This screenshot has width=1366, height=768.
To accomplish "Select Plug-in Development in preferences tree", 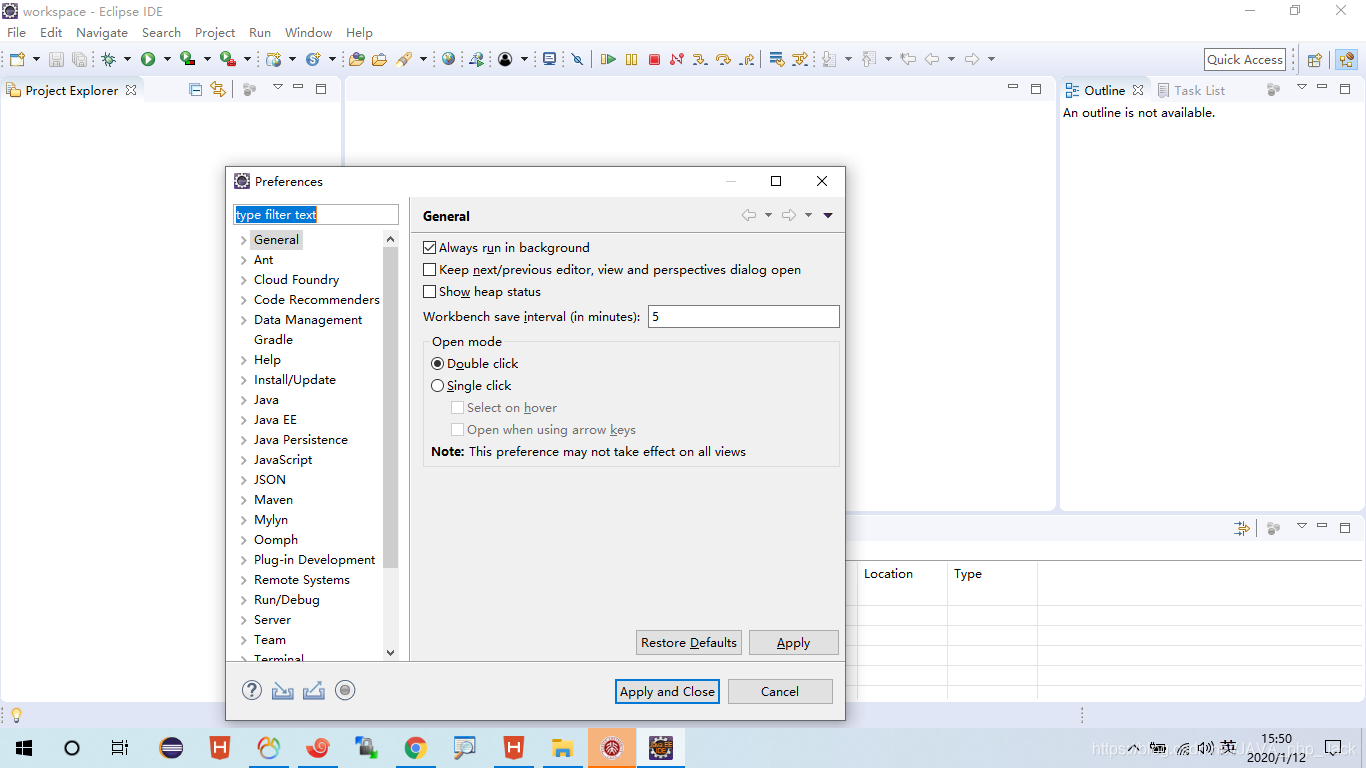I will [x=314, y=560].
